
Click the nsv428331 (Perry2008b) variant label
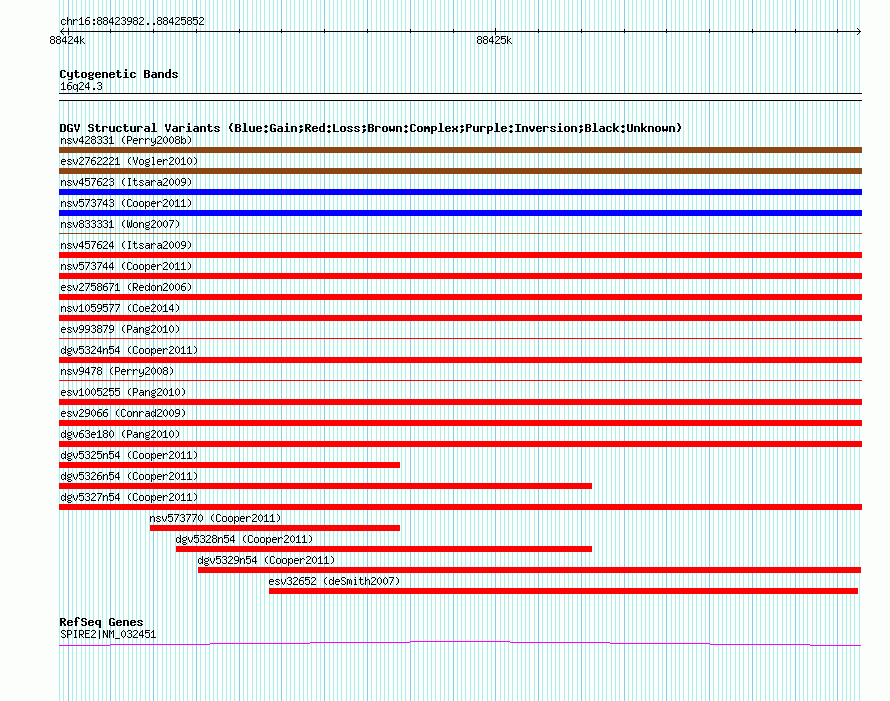coord(126,140)
